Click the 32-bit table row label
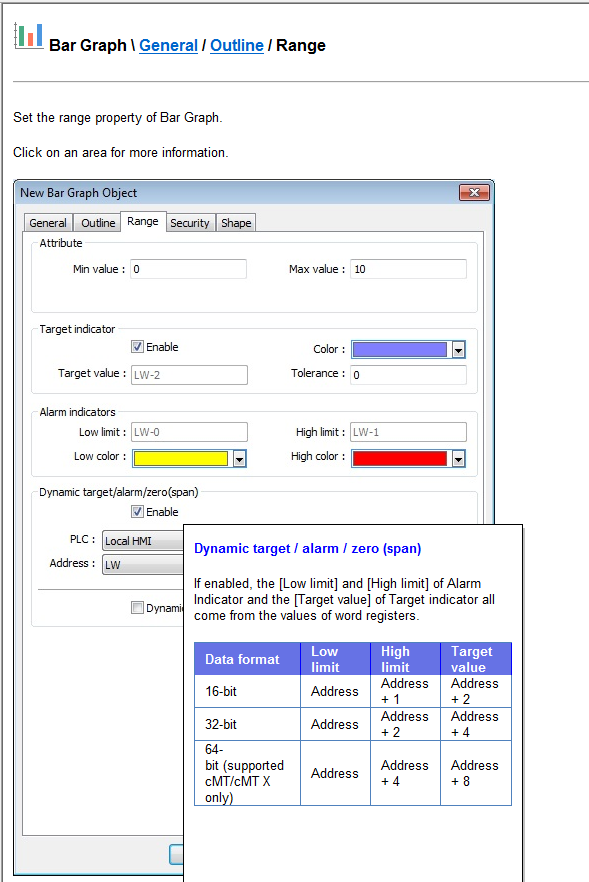 pyautogui.click(x=221, y=724)
